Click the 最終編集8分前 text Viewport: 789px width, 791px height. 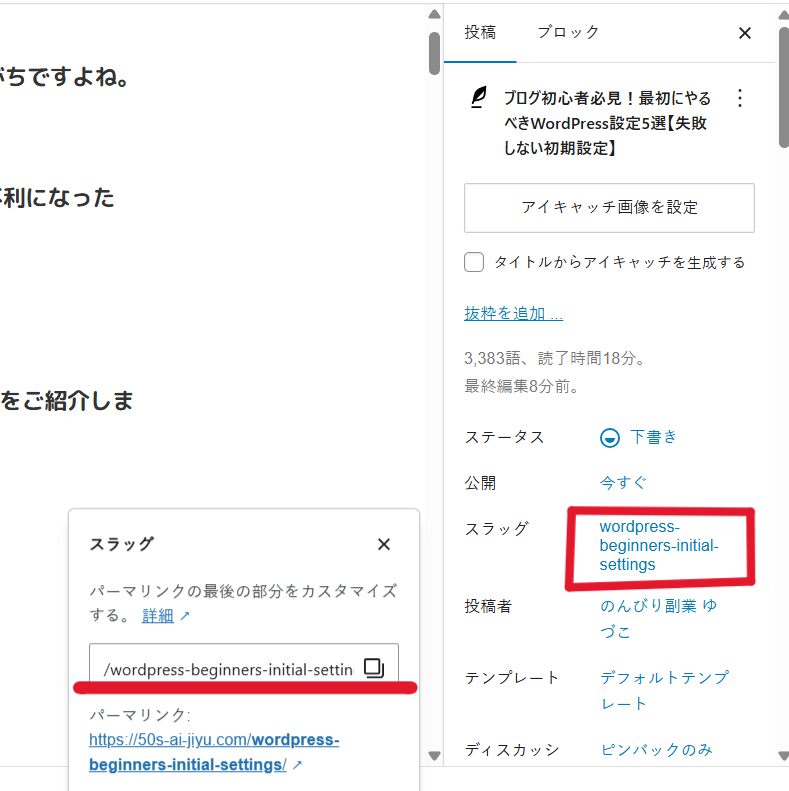click(521, 386)
